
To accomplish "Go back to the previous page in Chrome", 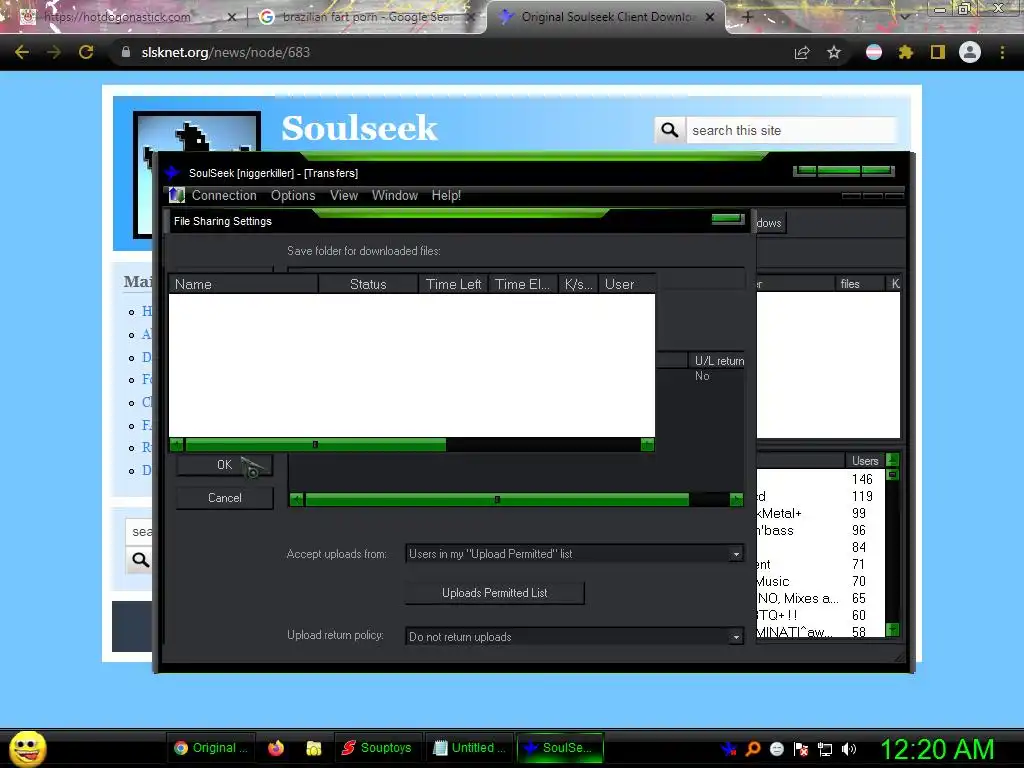I will [22, 52].
